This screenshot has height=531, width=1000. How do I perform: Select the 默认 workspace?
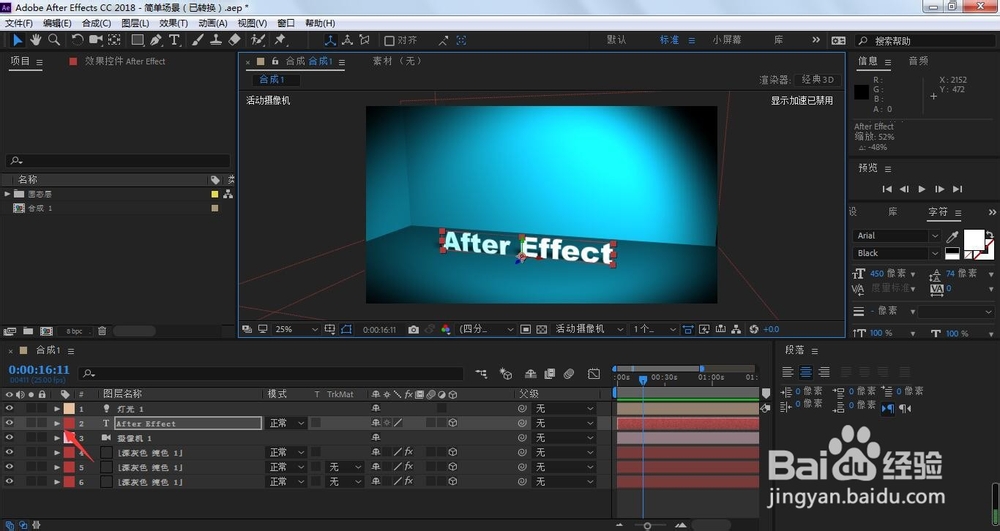(616, 40)
